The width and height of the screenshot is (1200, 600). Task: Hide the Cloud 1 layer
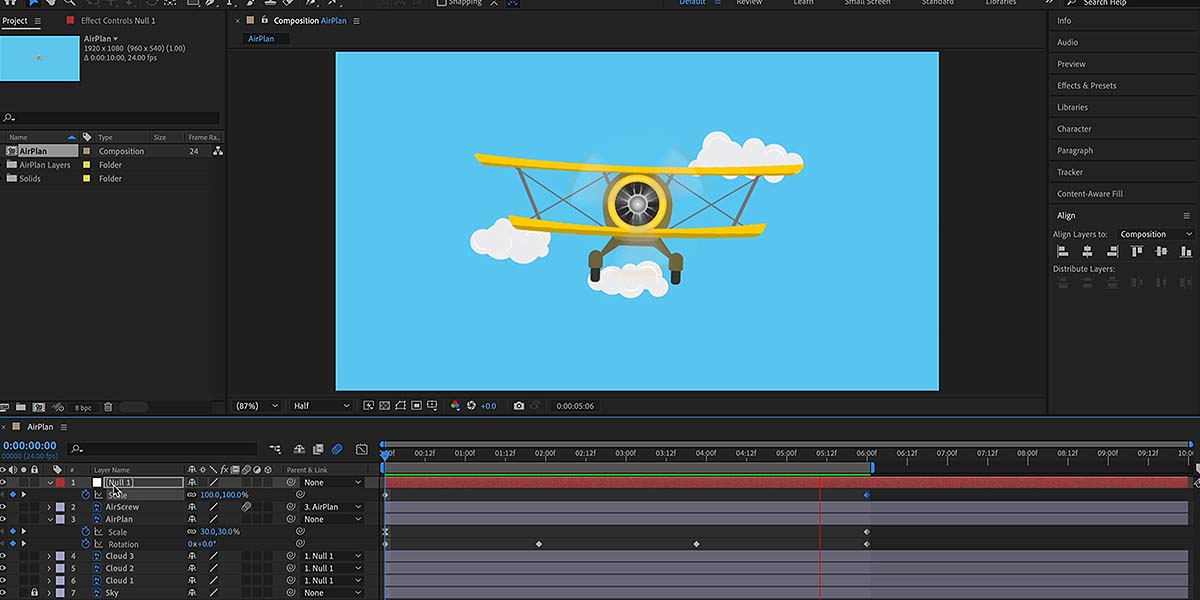point(4,580)
